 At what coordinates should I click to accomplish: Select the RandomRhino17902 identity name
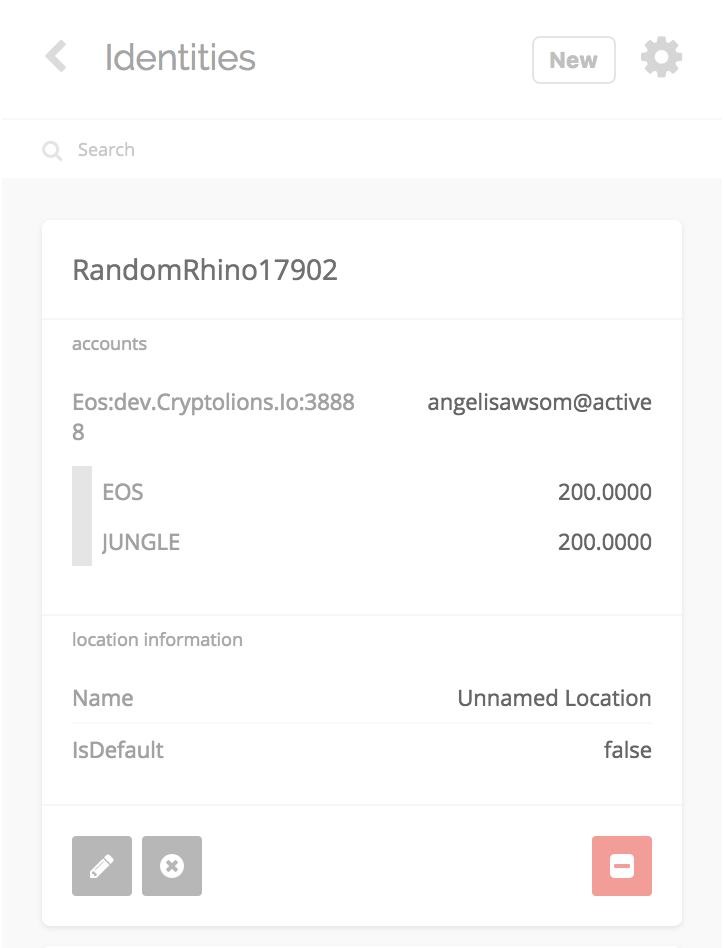(205, 270)
